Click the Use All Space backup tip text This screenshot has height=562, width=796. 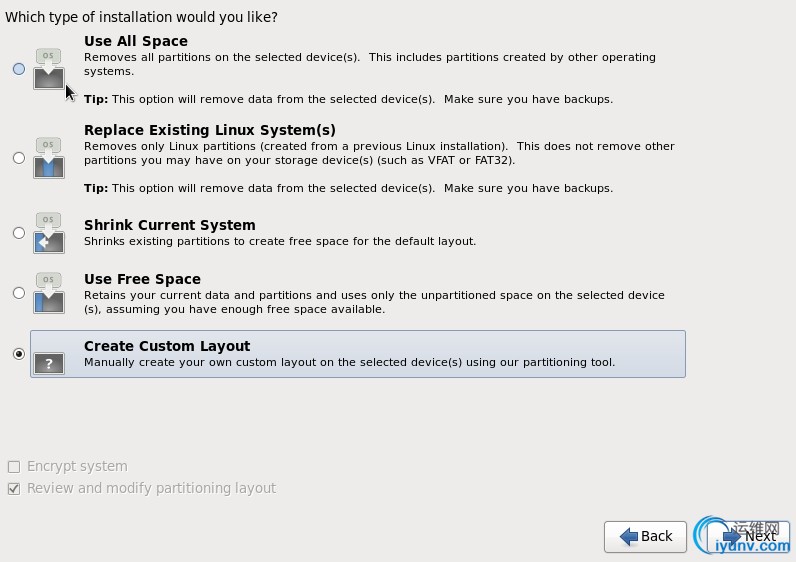(x=348, y=99)
